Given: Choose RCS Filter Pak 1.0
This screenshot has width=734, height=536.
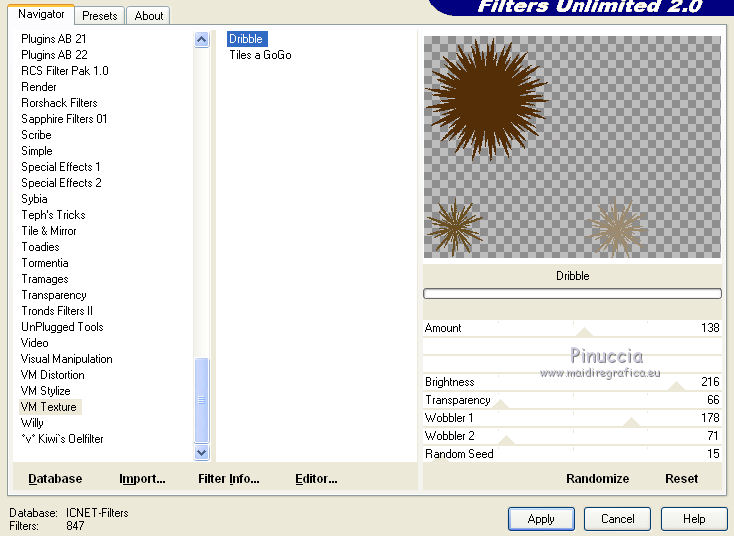Looking at the screenshot, I should 65,71.
